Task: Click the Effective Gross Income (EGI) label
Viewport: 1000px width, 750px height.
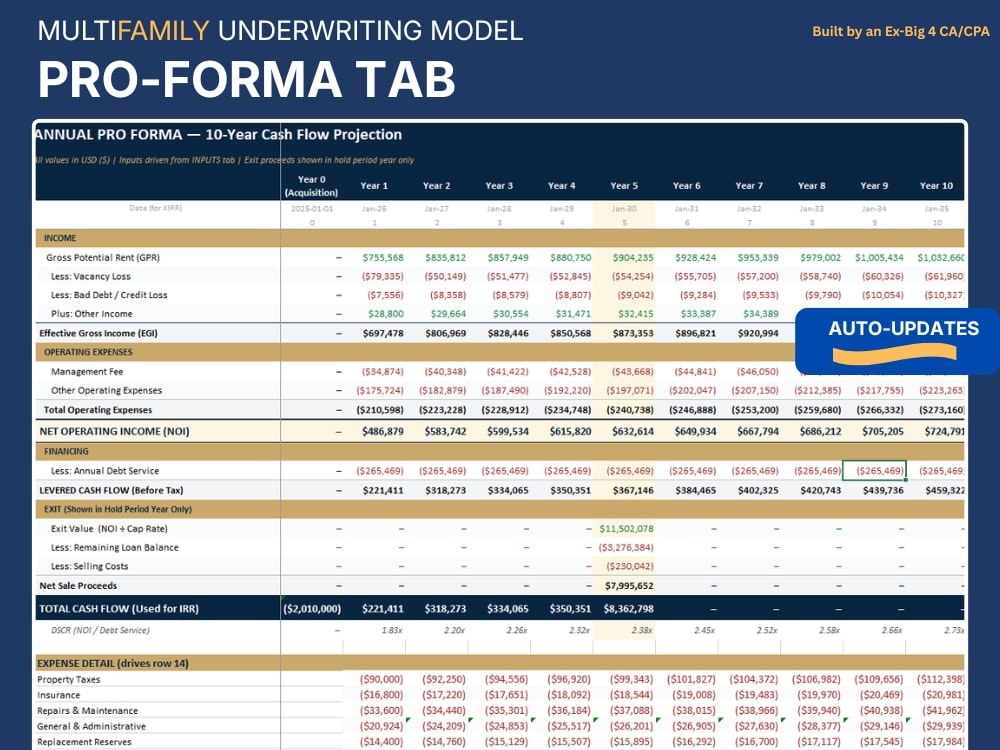Action: point(98,333)
